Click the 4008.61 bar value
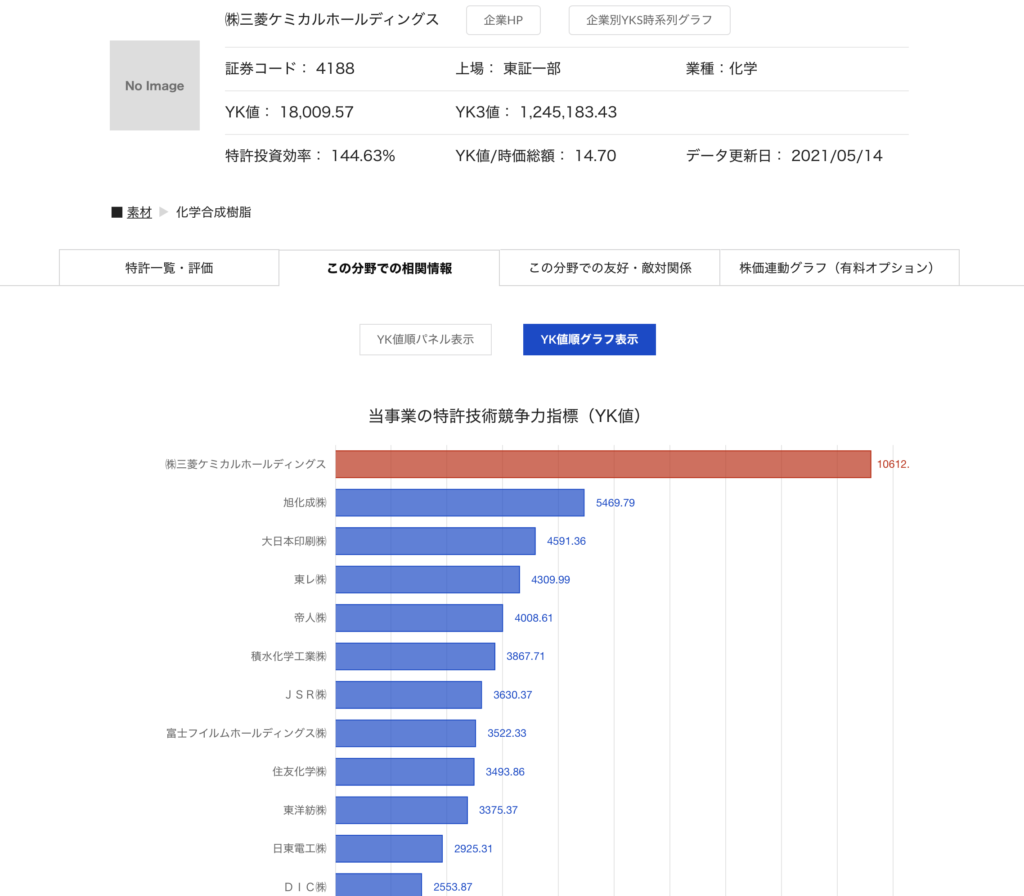 [x=534, y=618]
